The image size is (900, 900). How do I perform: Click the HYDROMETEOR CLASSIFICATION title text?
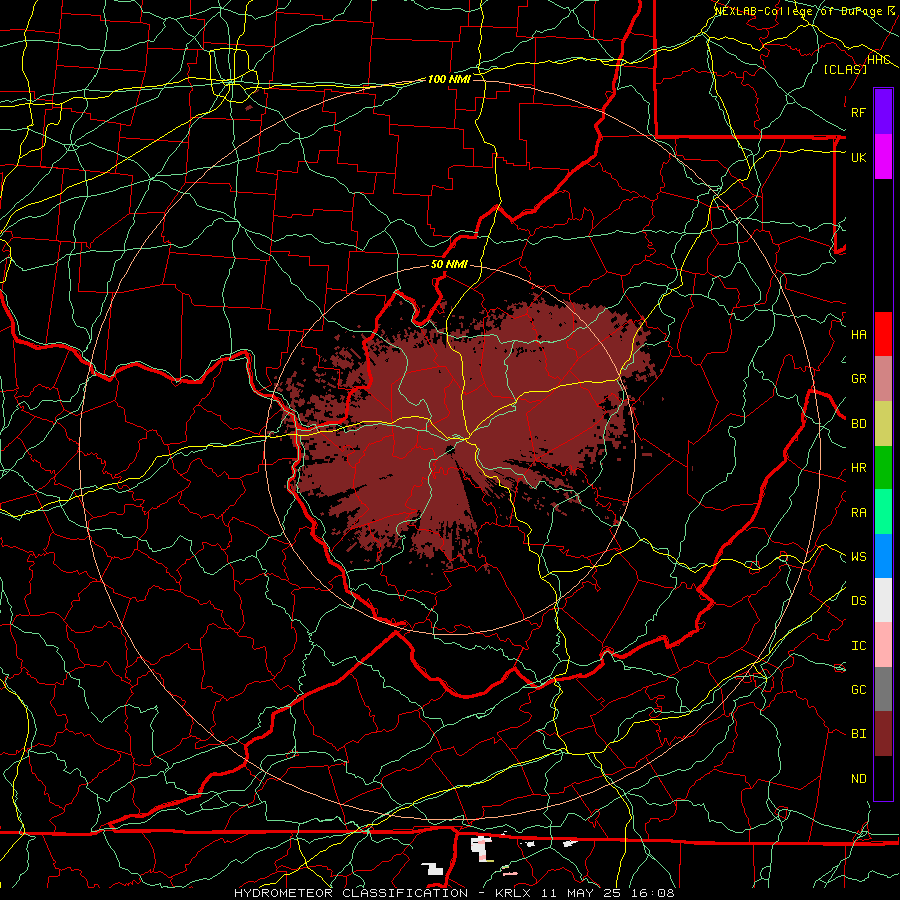(x=351, y=893)
